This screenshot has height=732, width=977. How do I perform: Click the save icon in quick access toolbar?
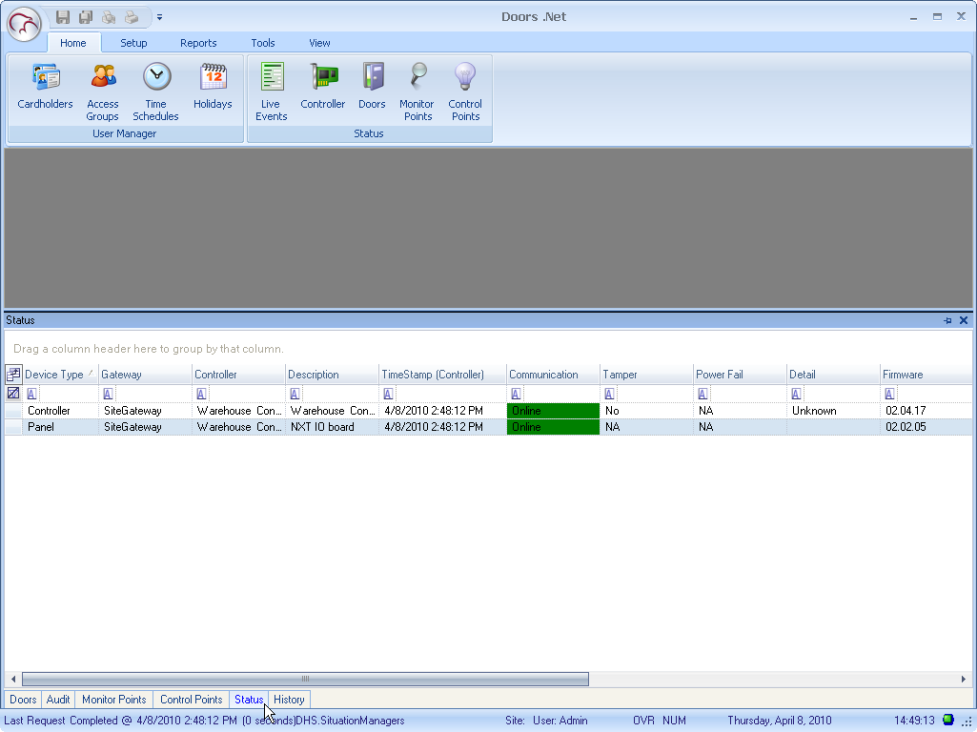tap(63, 17)
